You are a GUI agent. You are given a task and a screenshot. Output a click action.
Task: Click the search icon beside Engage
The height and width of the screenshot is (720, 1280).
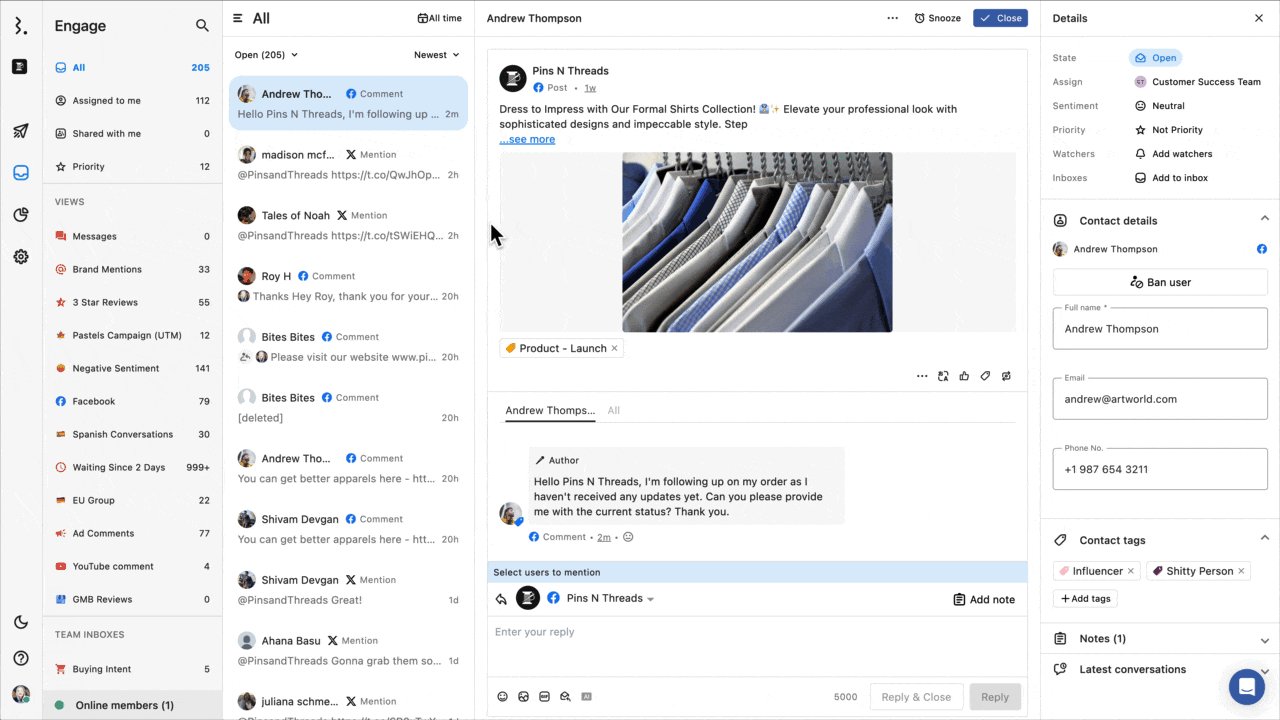click(202, 26)
